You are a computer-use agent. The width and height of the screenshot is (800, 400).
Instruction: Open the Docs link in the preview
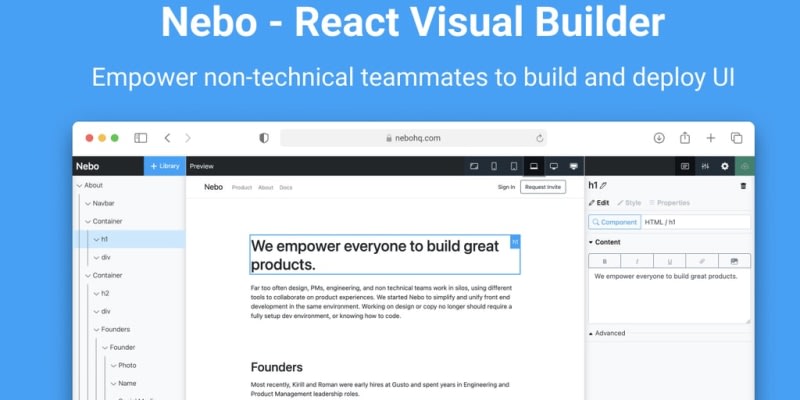coord(286,187)
